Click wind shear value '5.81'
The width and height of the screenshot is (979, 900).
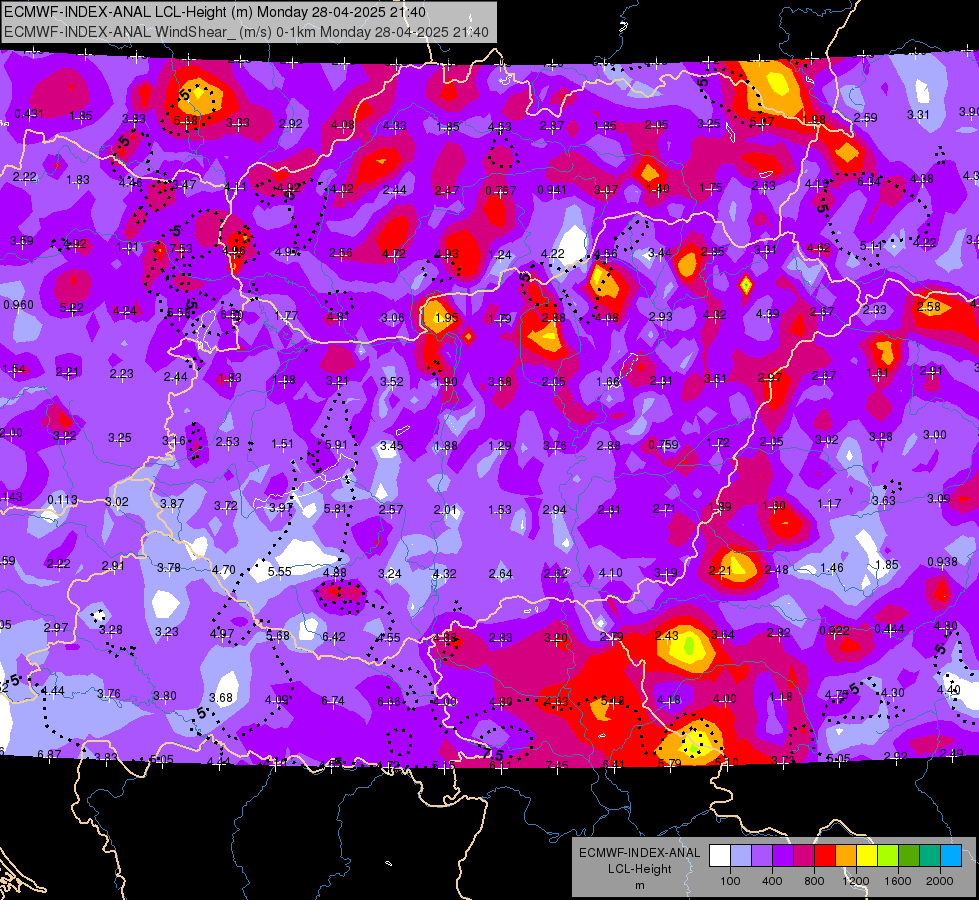coord(335,509)
